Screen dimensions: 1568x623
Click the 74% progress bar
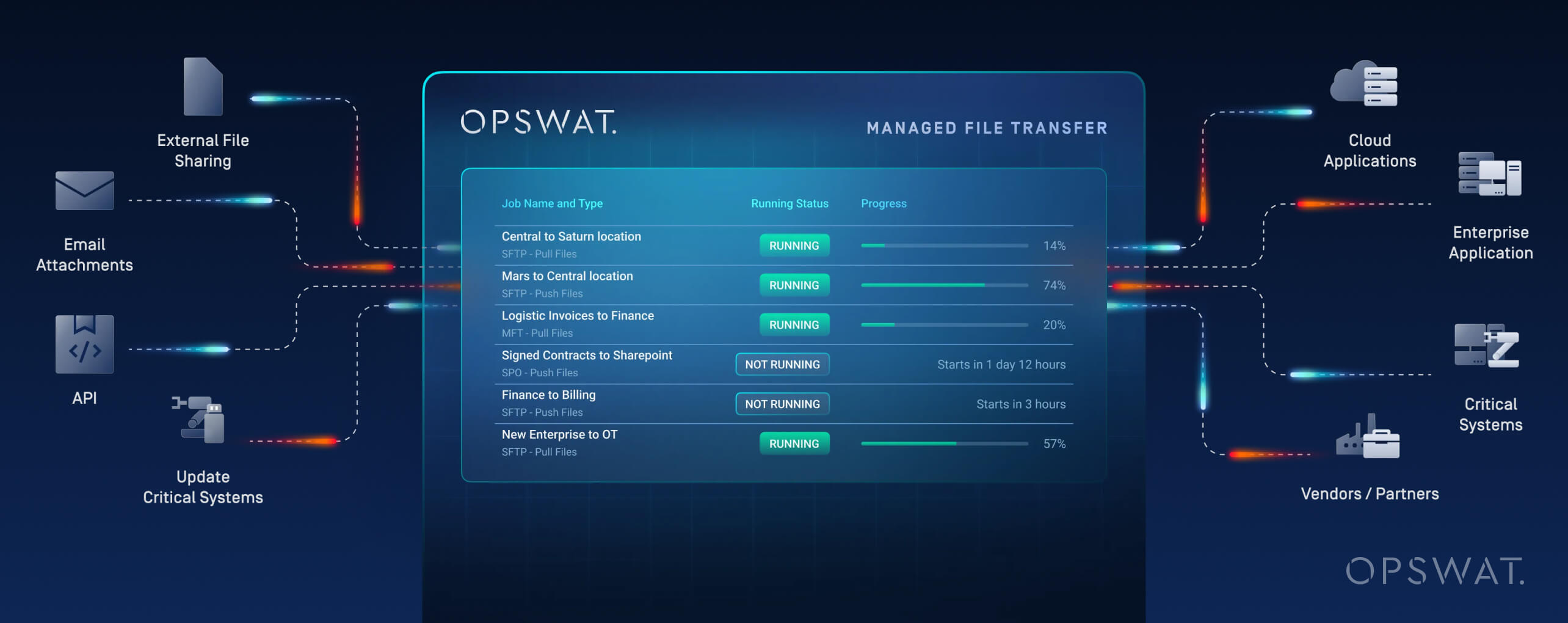(x=944, y=285)
